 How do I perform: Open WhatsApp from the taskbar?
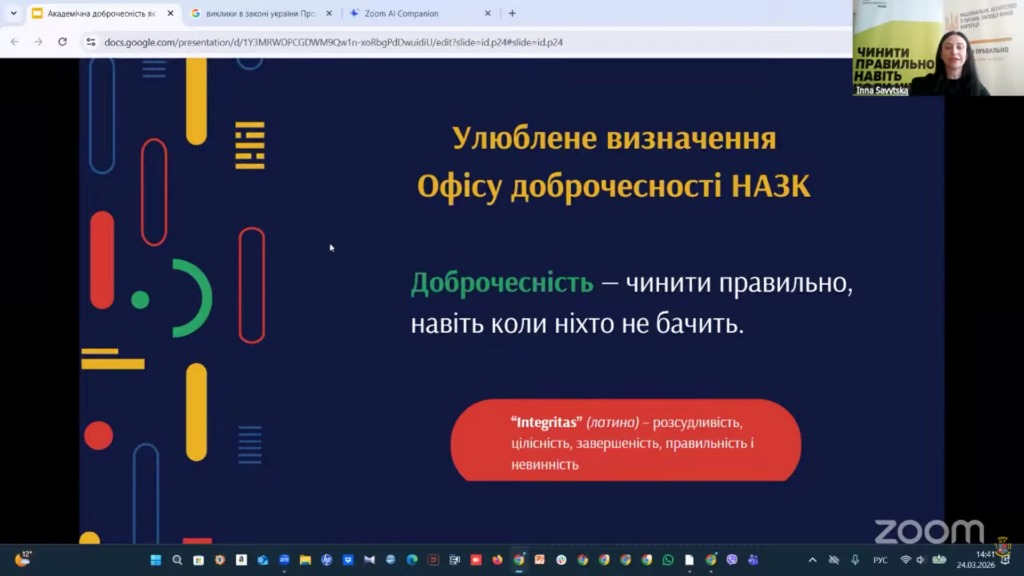[x=668, y=560]
